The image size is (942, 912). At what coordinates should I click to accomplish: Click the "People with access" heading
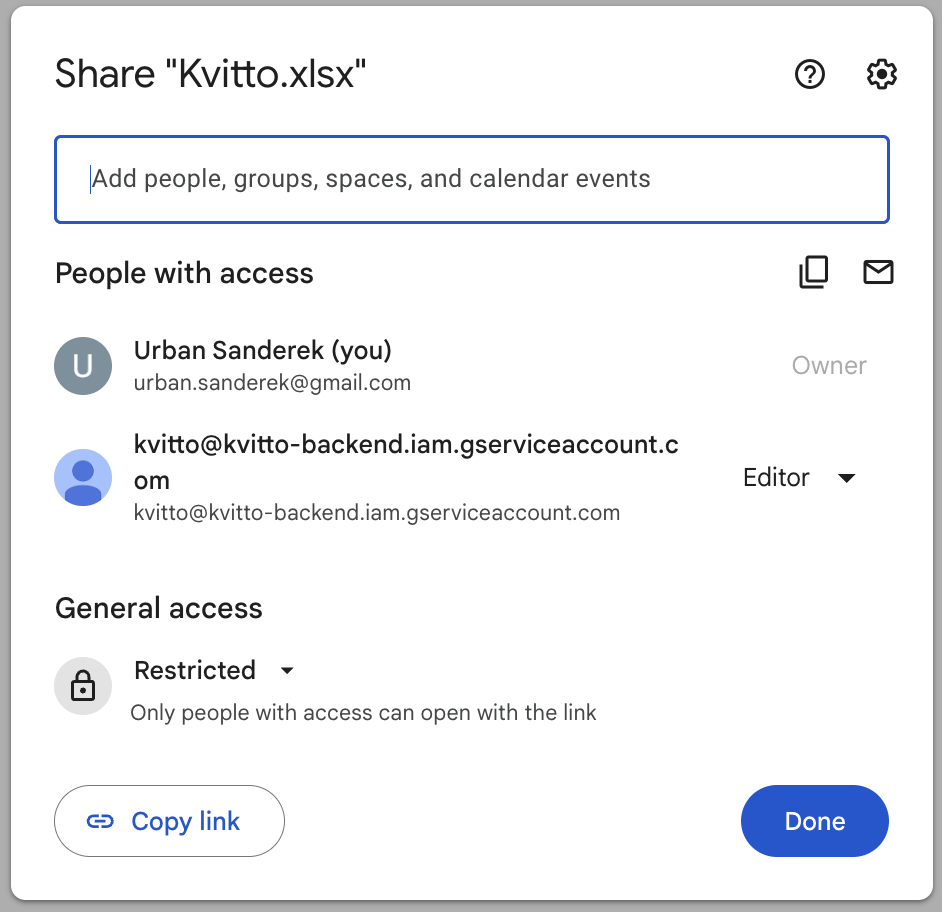[184, 273]
